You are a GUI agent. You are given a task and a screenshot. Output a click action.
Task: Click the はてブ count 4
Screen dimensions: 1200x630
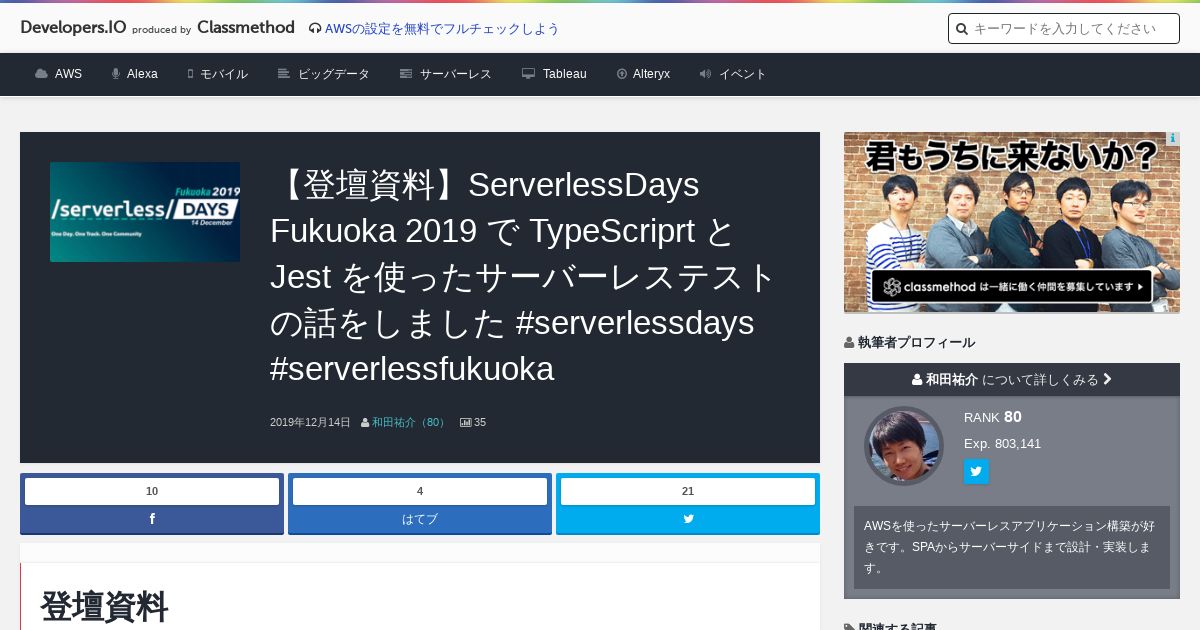click(x=420, y=491)
